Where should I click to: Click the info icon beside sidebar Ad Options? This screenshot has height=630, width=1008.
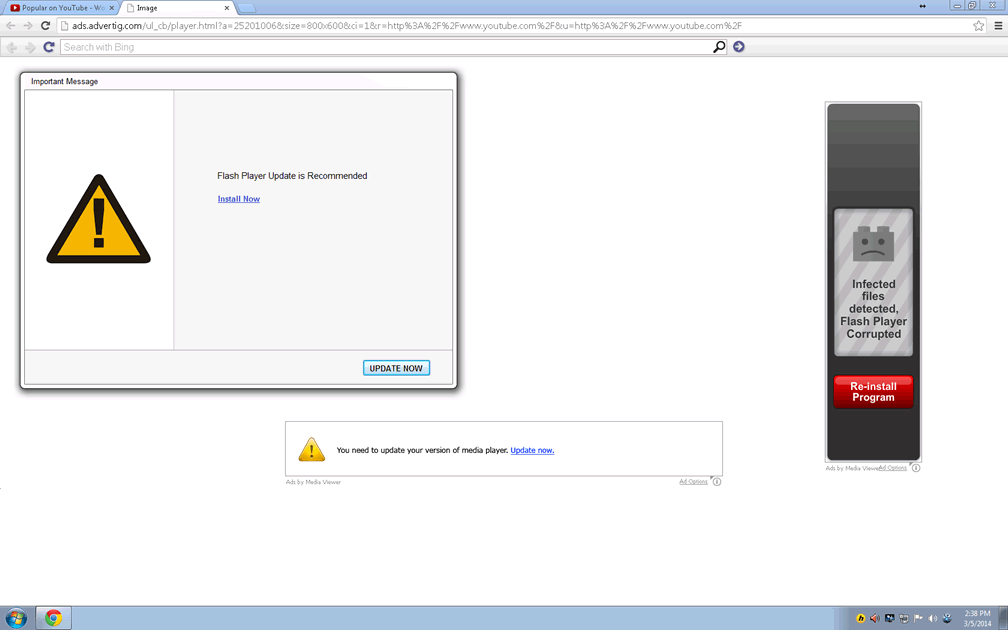[x=915, y=468]
